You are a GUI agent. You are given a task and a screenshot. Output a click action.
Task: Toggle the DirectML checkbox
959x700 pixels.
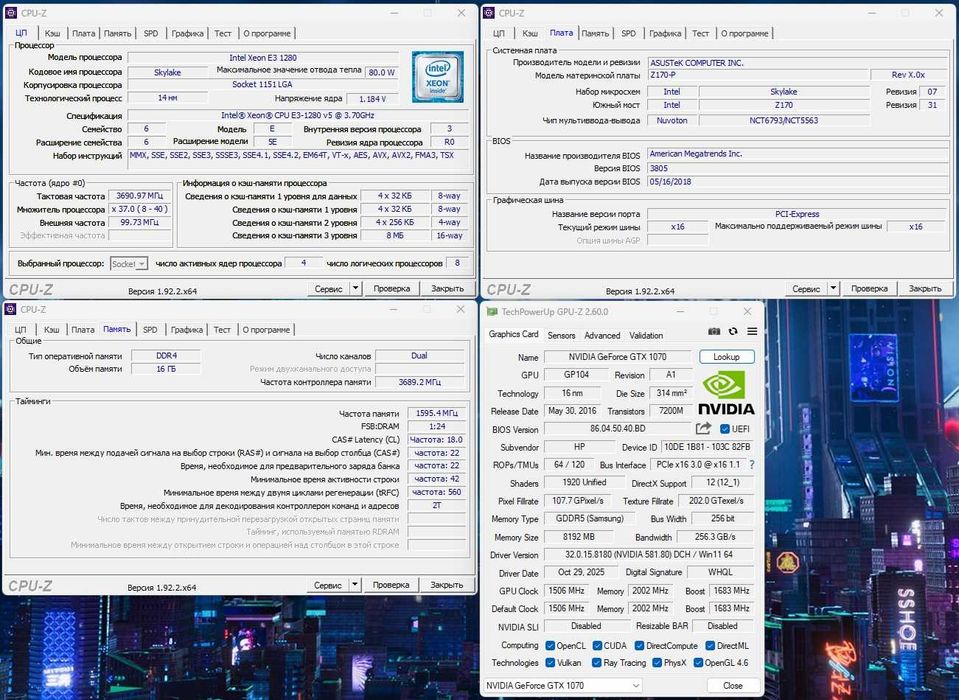[710, 646]
